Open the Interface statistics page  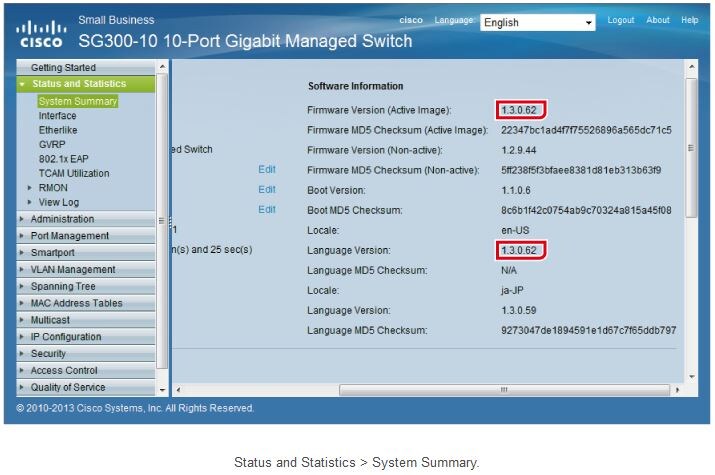tap(57, 116)
